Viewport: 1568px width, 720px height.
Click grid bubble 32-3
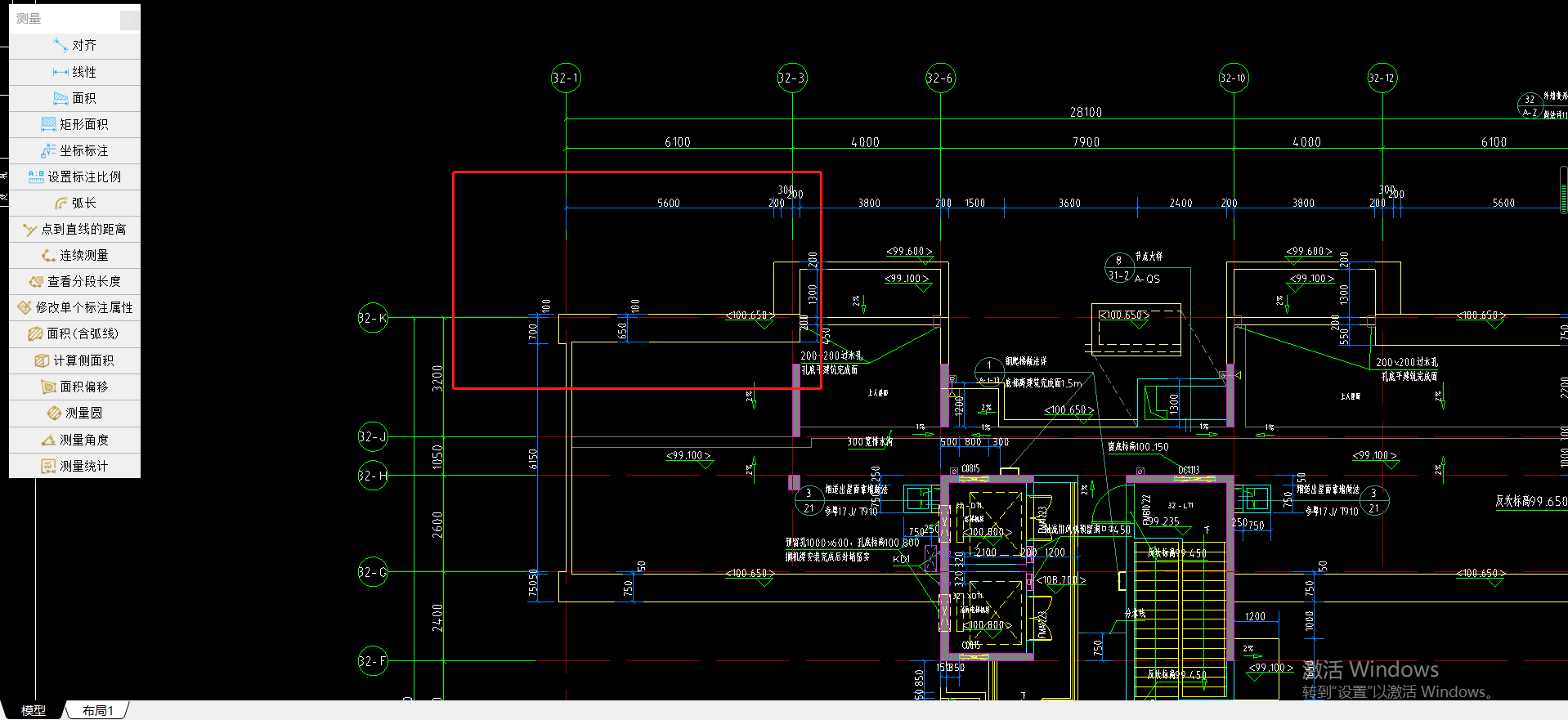click(x=791, y=78)
